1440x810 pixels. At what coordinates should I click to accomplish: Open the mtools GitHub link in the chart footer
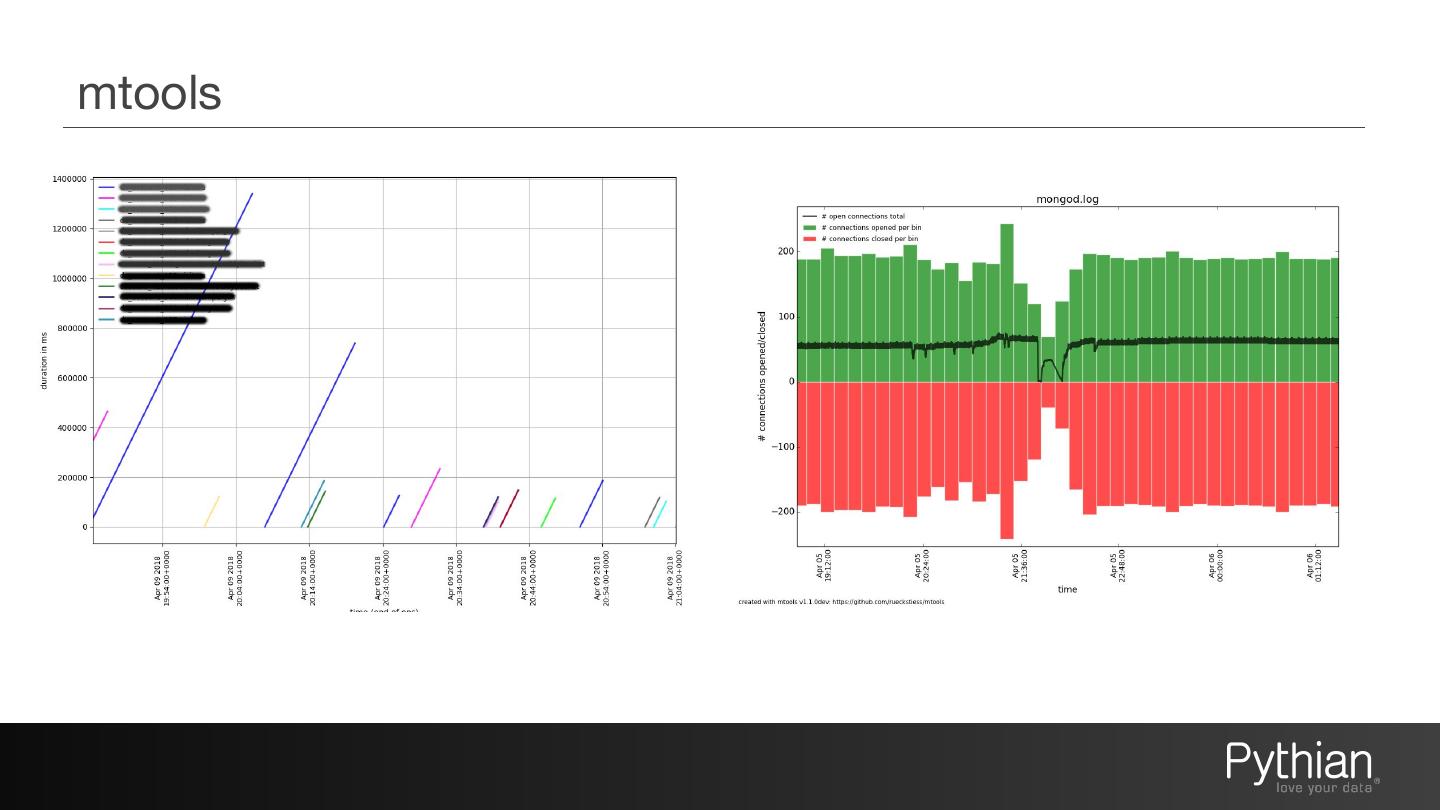(888, 602)
